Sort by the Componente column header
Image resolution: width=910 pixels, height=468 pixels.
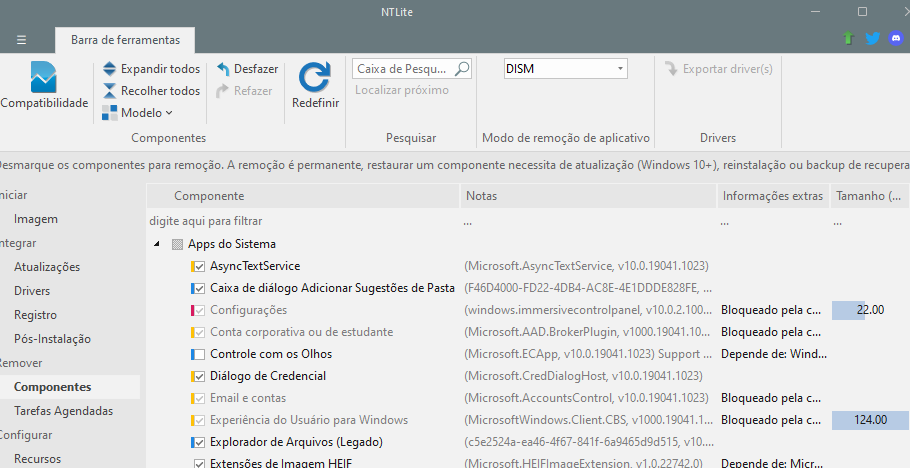click(x=303, y=196)
